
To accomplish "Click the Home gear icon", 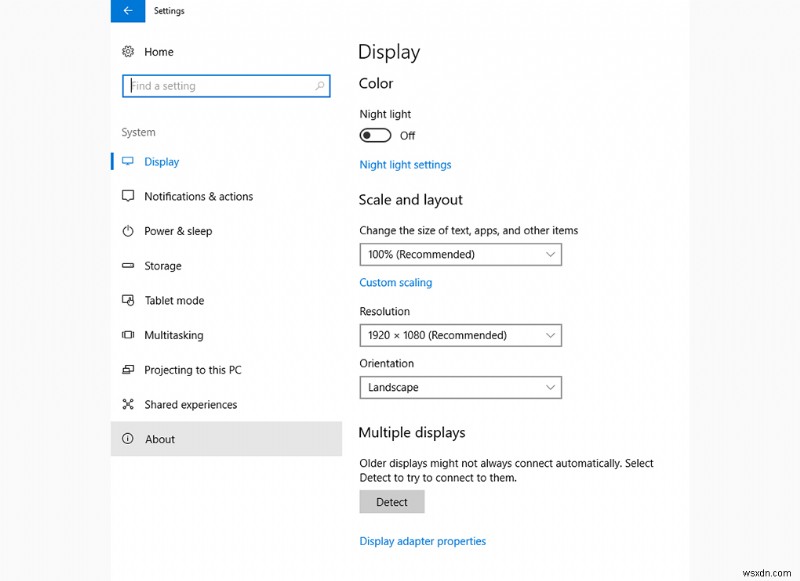I will point(129,51).
